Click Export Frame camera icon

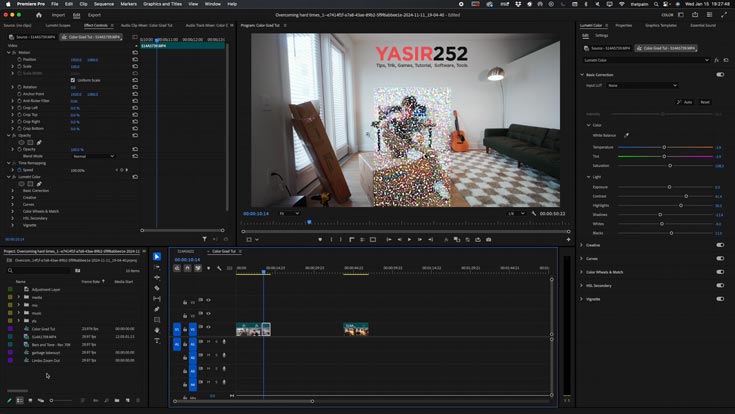(488, 240)
